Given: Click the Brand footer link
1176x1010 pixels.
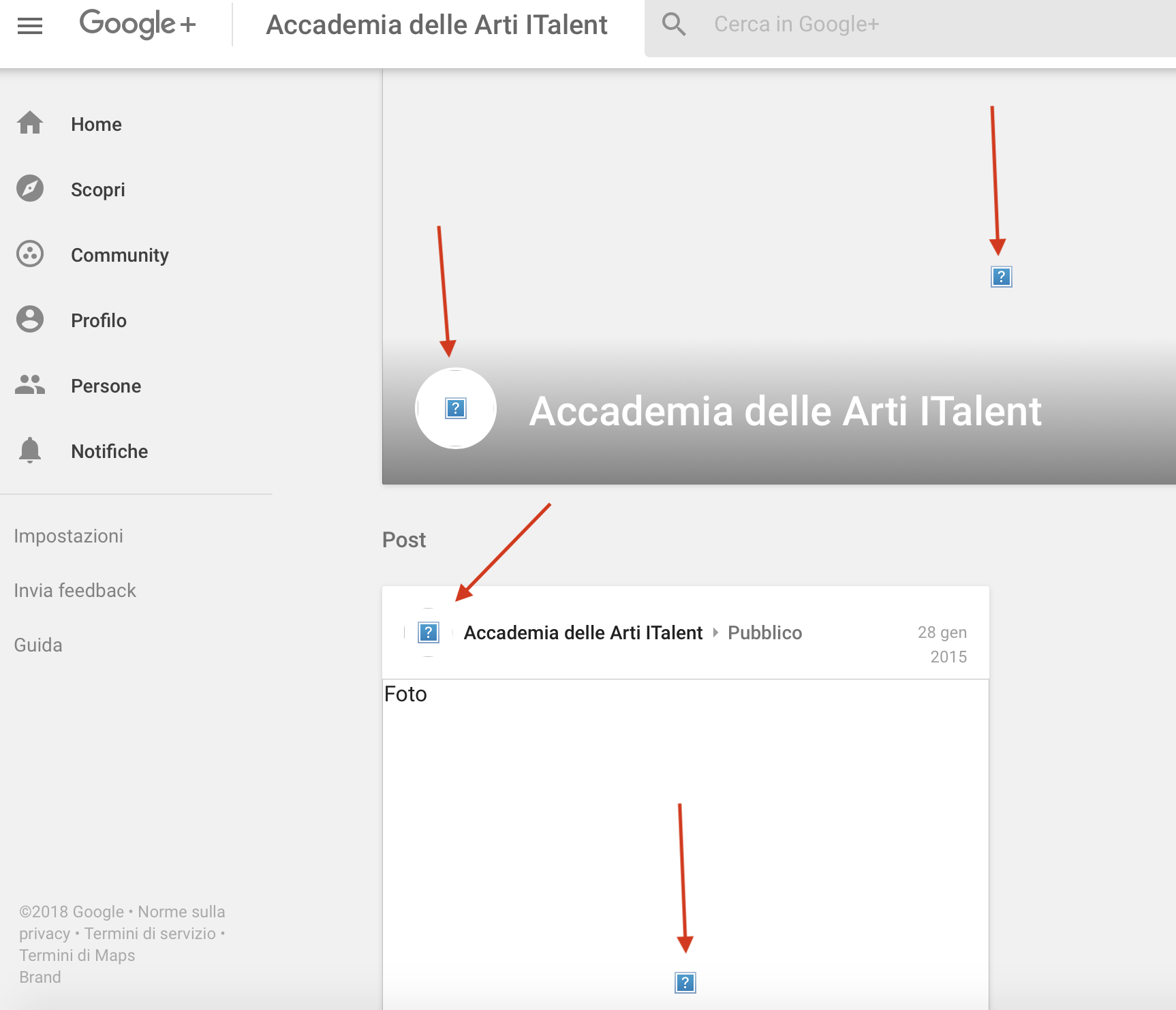Looking at the screenshot, I should click(x=40, y=977).
